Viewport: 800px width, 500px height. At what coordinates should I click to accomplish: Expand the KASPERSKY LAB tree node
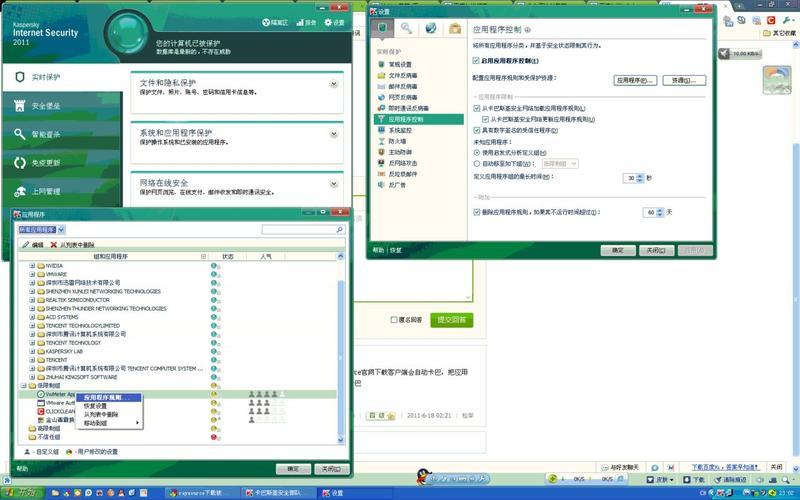click(x=32, y=352)
